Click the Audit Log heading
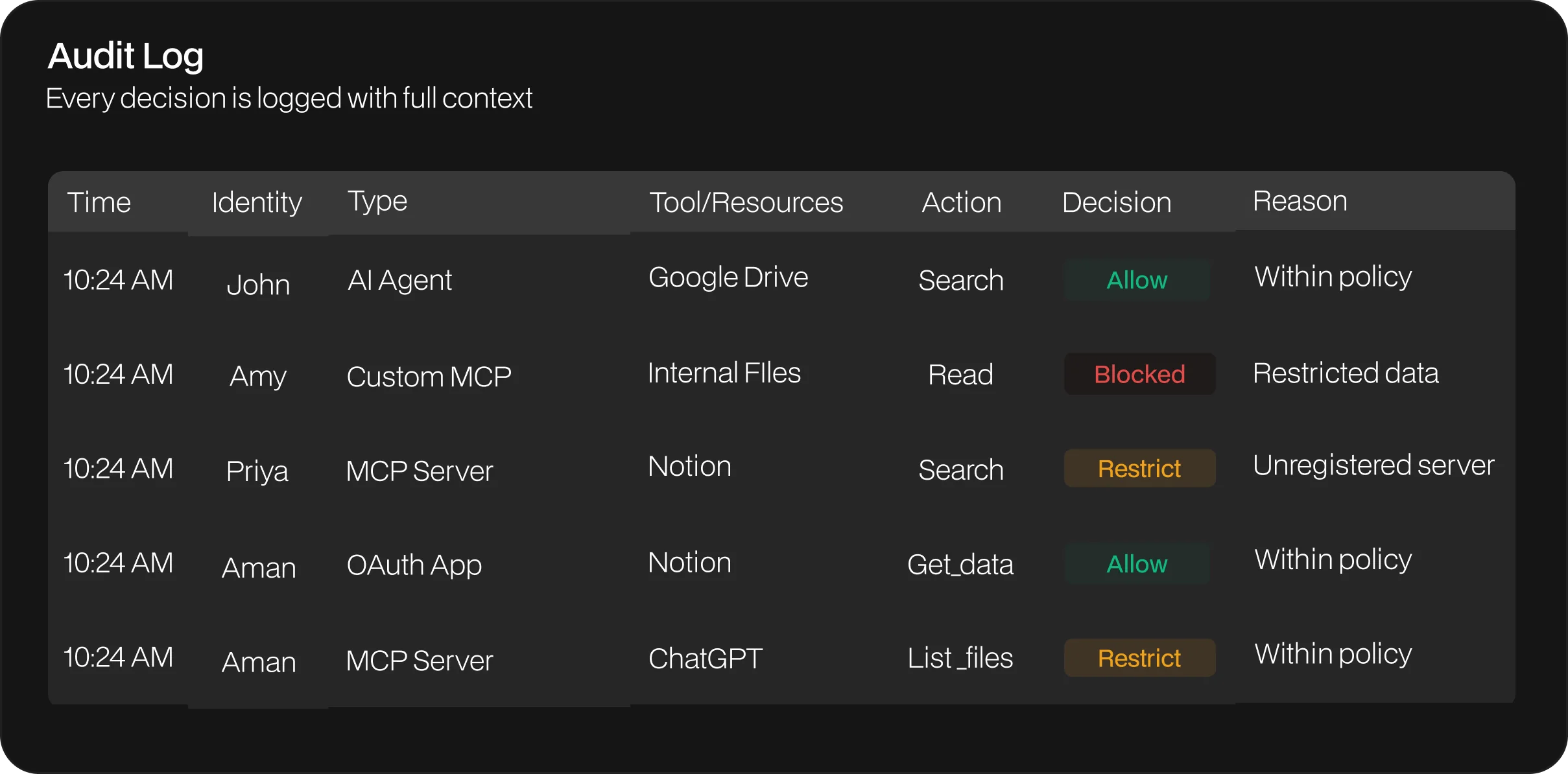 [126, 56]
